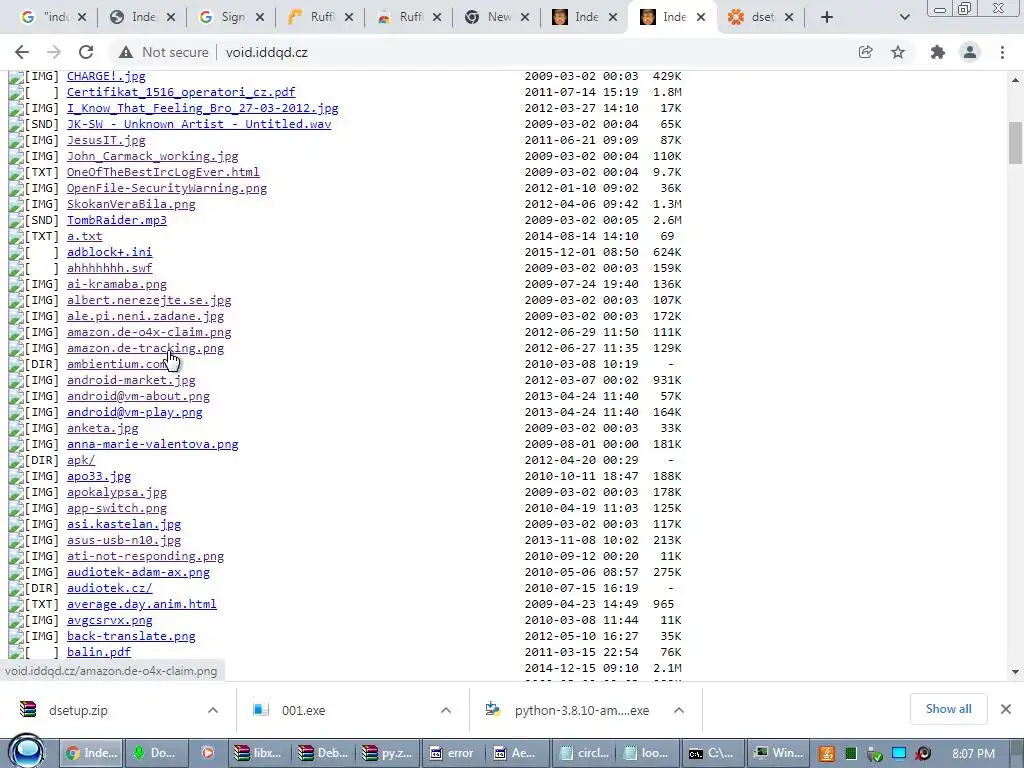This screenshot has height=768, width=1024.
Task: Open OneOfTheBestIrcLogEver.html link
Action: click(163, 172)
